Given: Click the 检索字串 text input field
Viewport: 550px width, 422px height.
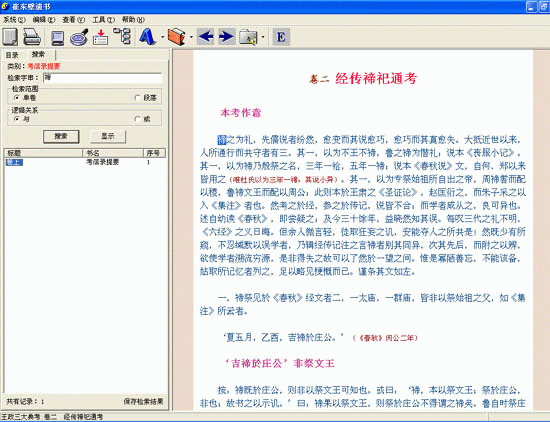Looking at the screenshot, I should pos(102,78).
